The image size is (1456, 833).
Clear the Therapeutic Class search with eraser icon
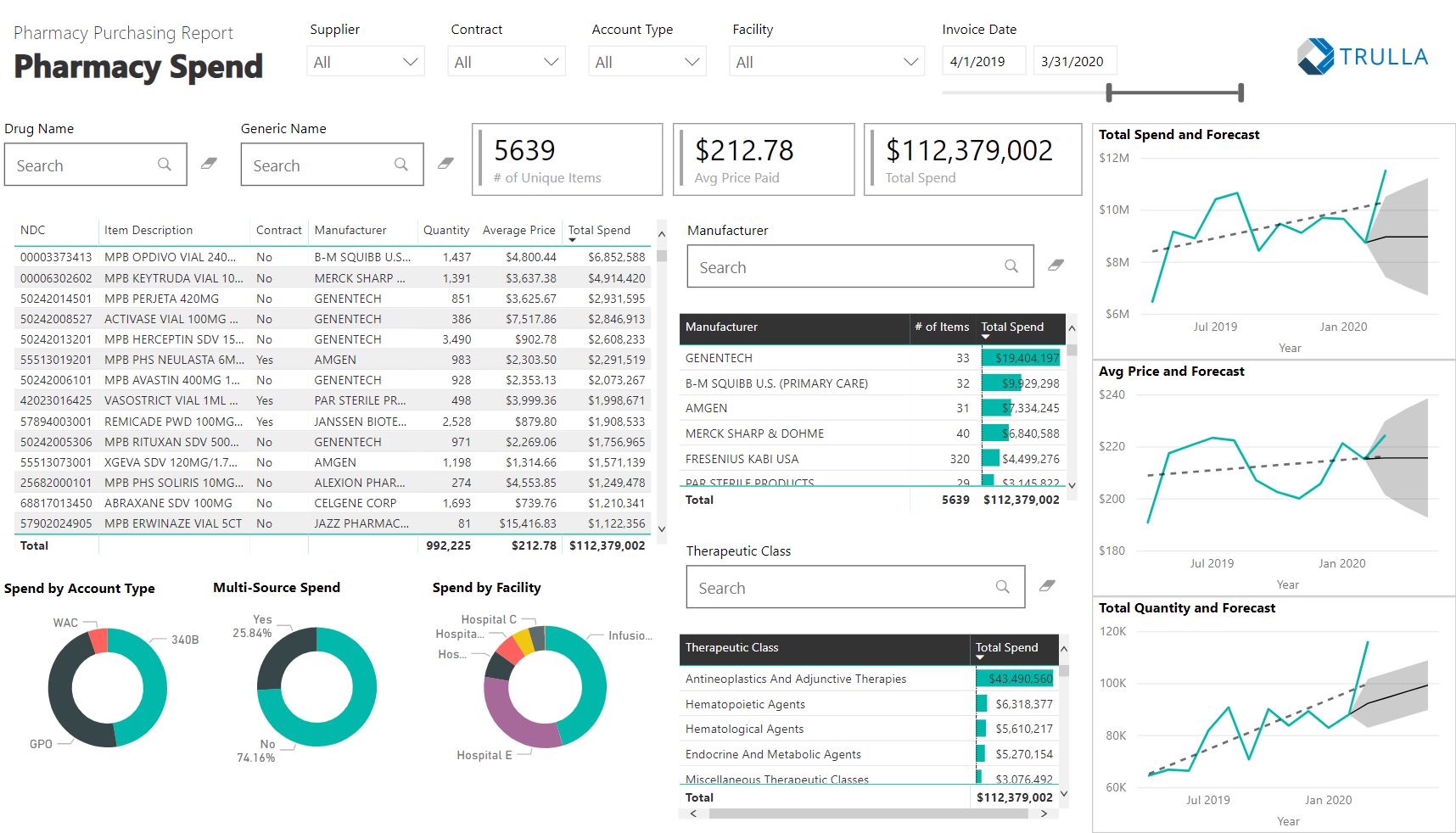1047,585
